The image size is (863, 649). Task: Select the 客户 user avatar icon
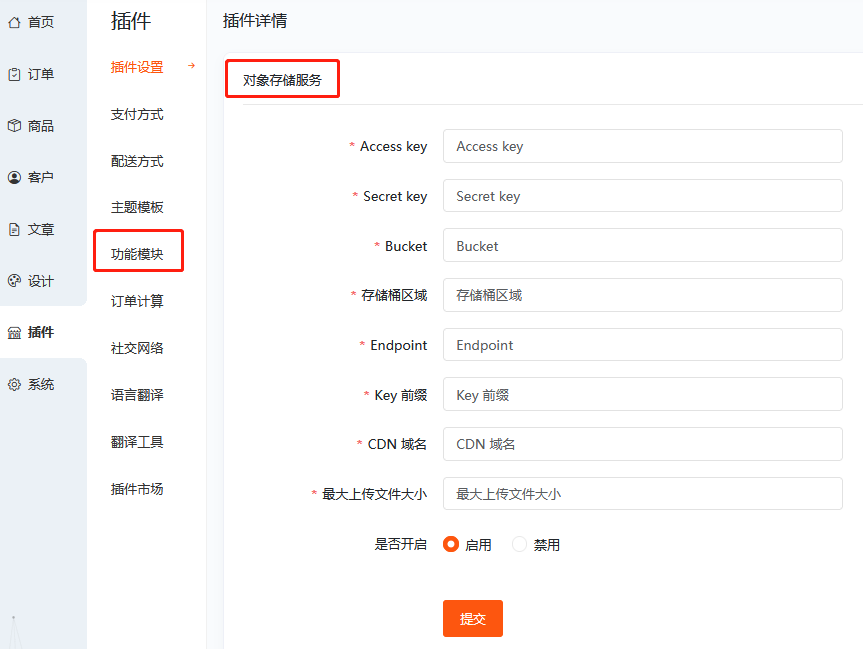click(14, 177)
